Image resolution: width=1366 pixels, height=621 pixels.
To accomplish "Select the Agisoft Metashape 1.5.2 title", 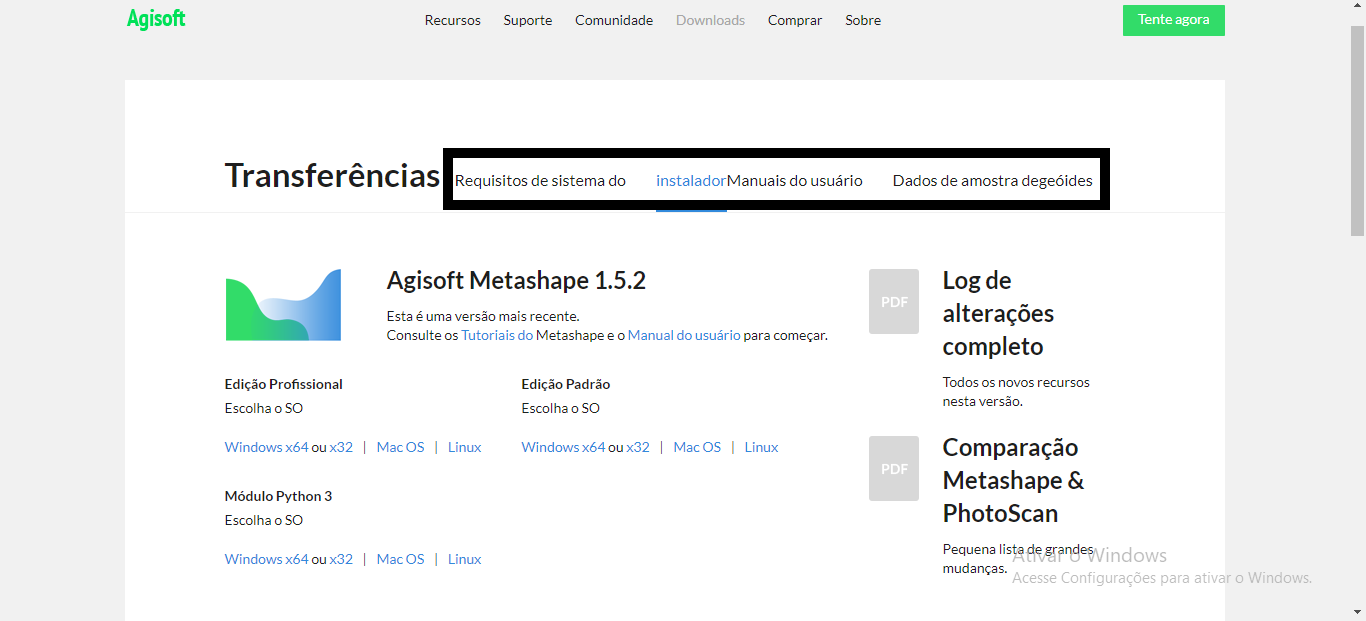I will pos(516,281).
